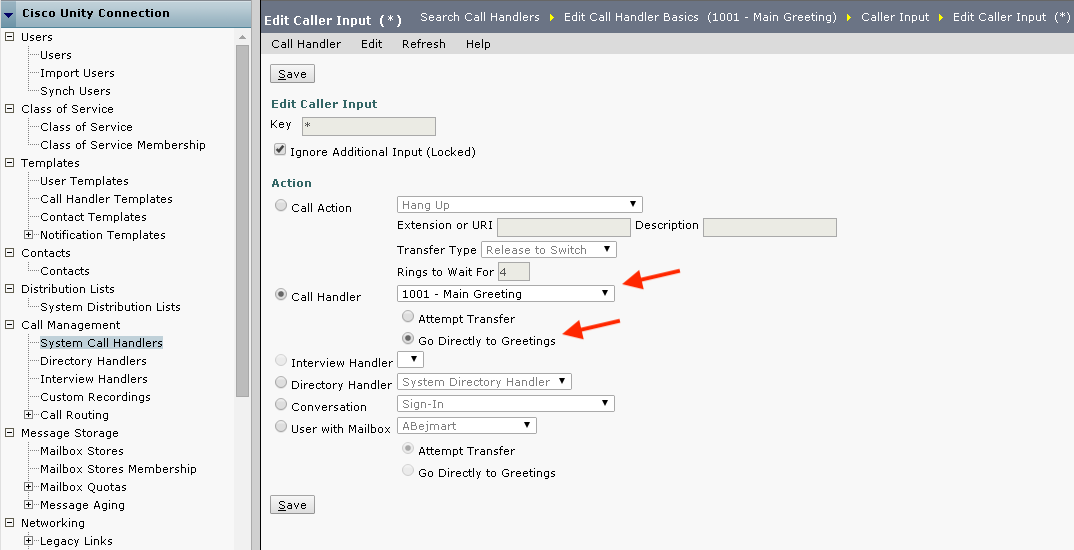Open the Help menu
1074x550 pixels.
pos(478,44)
